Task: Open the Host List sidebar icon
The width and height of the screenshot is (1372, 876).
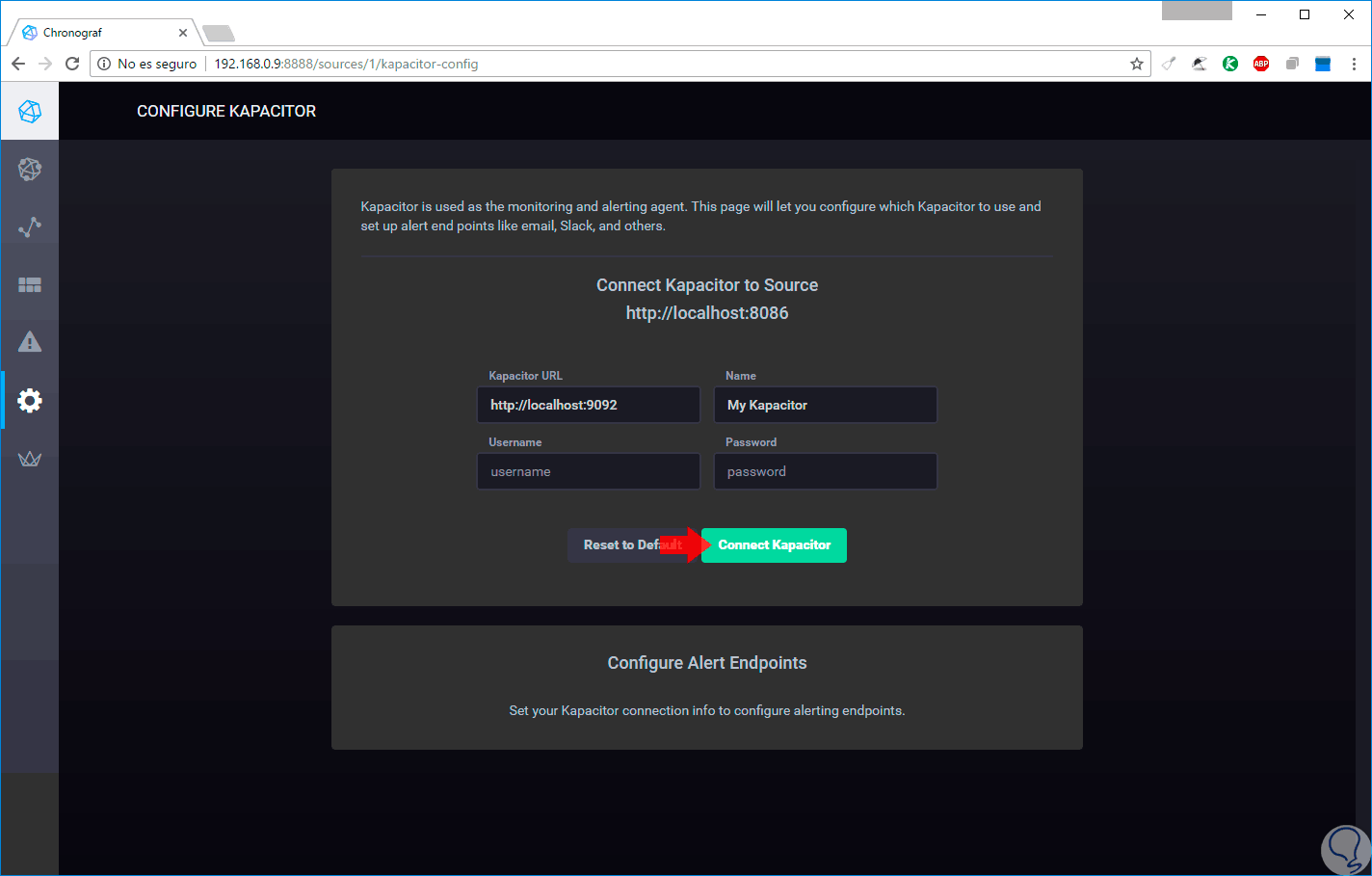Action: pyautogui.click(x=30, y=170)
